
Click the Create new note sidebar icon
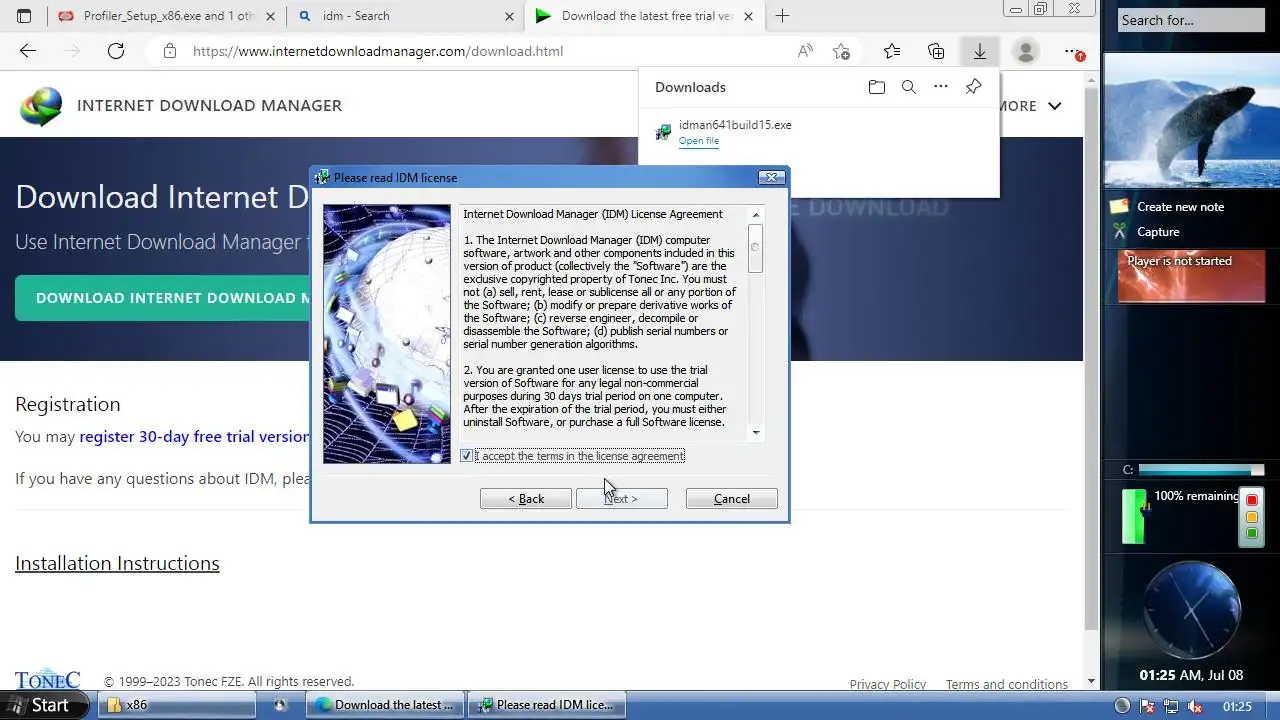click(x=1119, y=206)
